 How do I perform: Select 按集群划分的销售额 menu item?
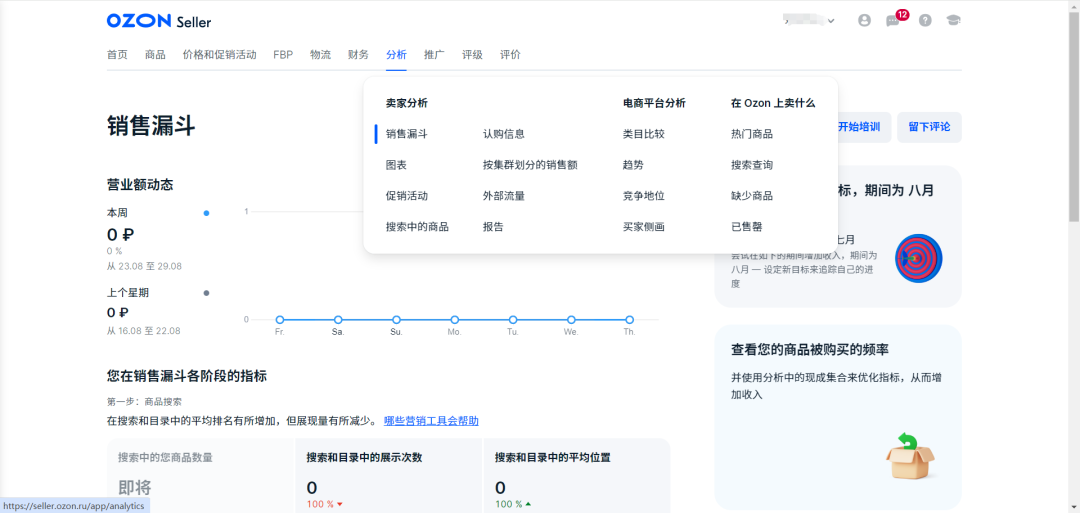530,165
